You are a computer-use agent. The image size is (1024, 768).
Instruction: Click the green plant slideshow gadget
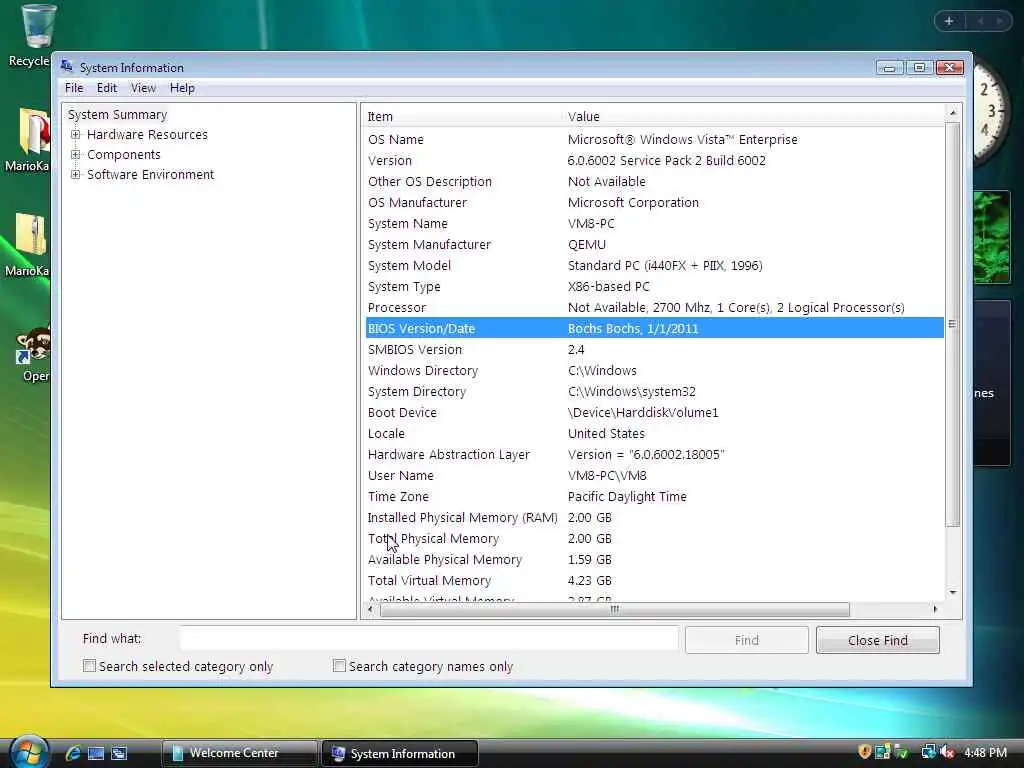pyautogui.click(x=991, y=238)
